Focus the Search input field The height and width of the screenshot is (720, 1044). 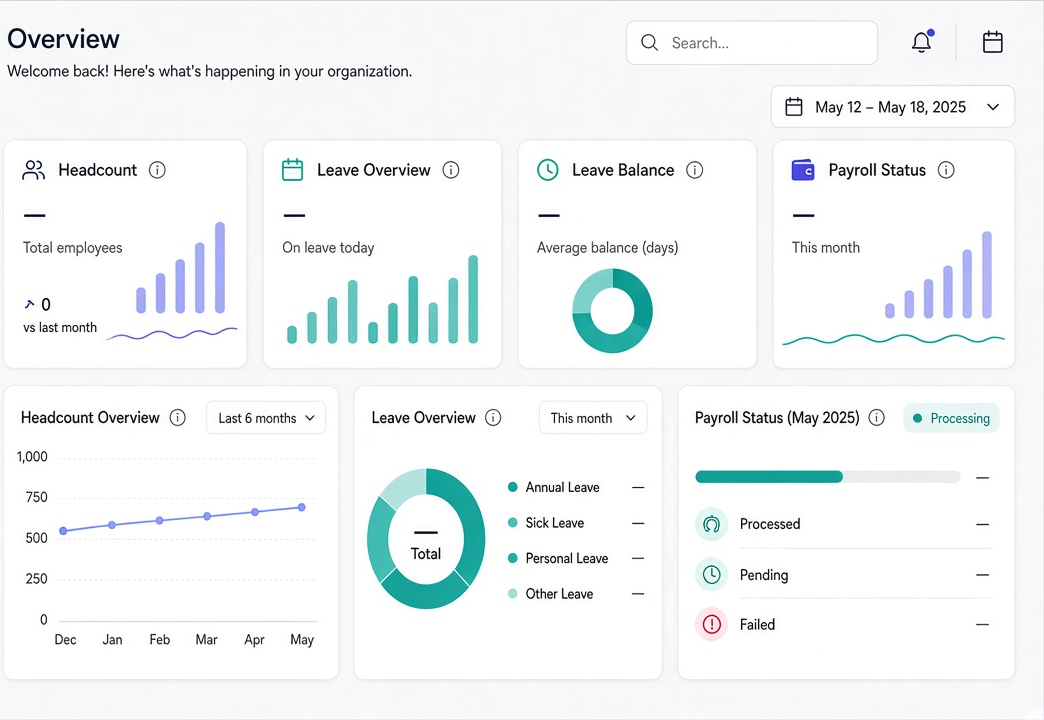tap(752, 43)
